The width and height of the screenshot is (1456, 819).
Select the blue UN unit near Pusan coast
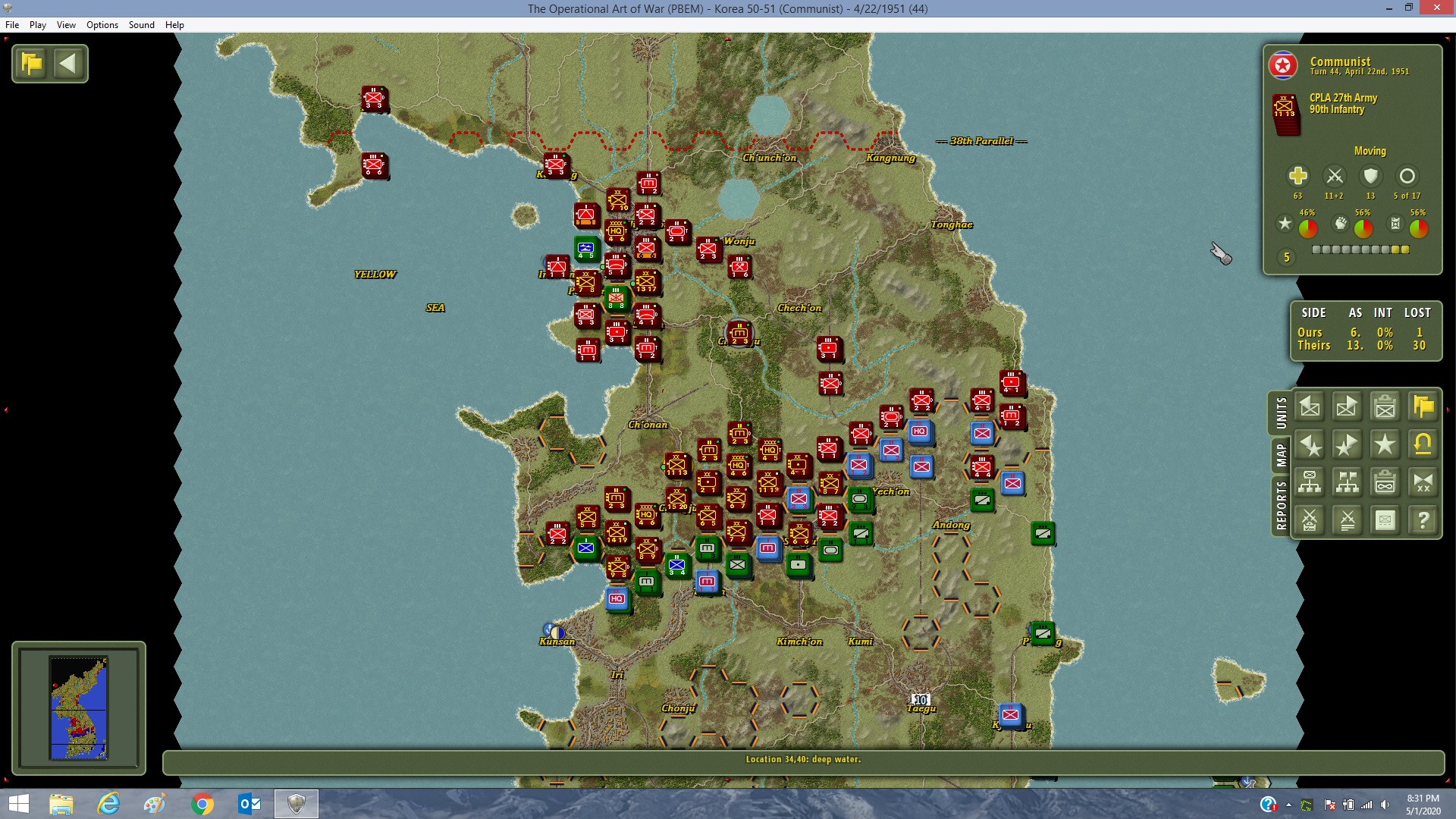coord(1010,715)
